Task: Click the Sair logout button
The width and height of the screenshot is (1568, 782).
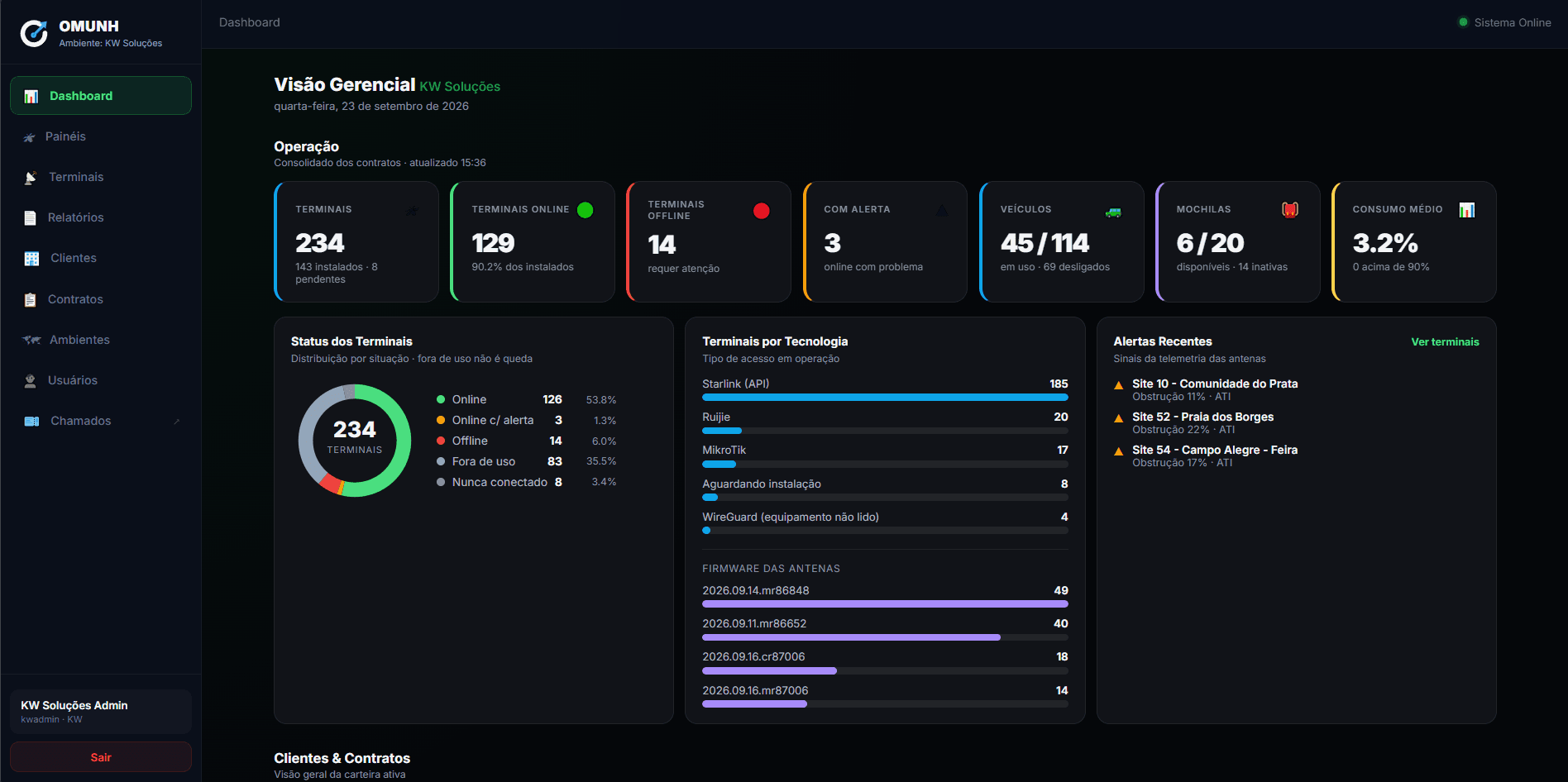Action: coord(101,757)
